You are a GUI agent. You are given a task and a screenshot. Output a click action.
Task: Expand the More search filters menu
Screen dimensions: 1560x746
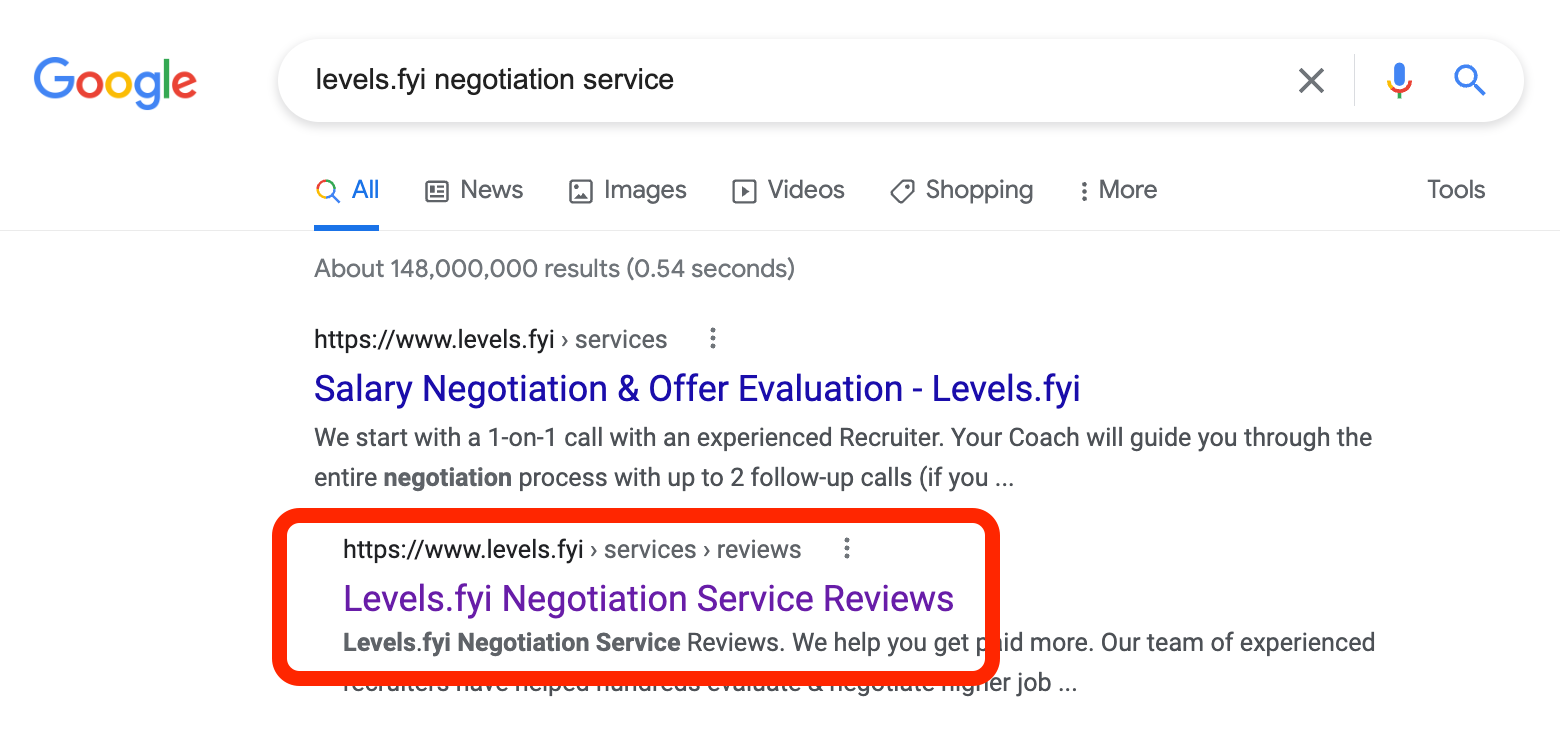tap(1118, 190)
